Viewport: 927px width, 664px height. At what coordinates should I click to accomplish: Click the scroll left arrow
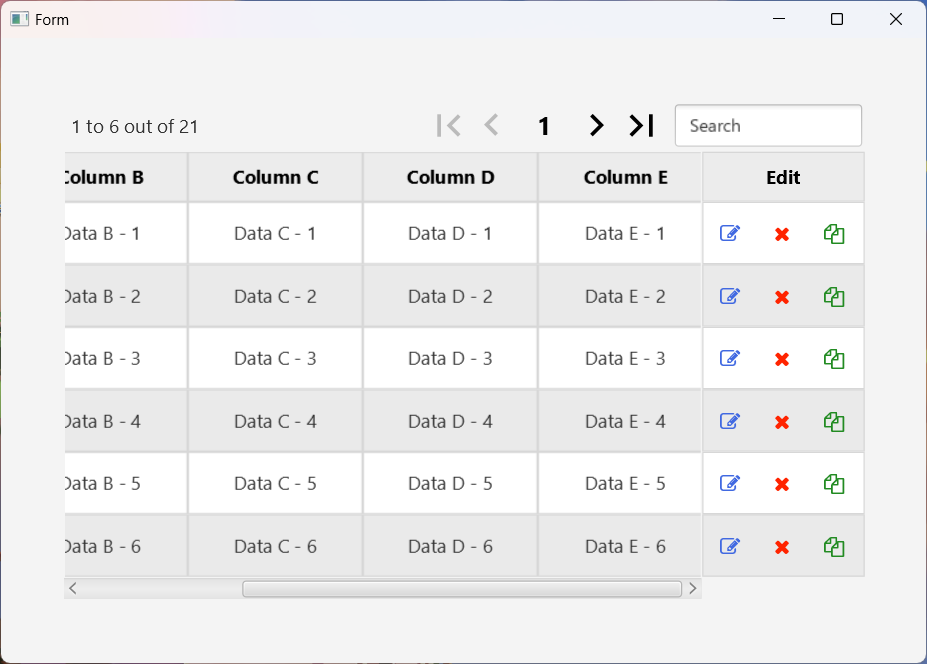(73, 588)
